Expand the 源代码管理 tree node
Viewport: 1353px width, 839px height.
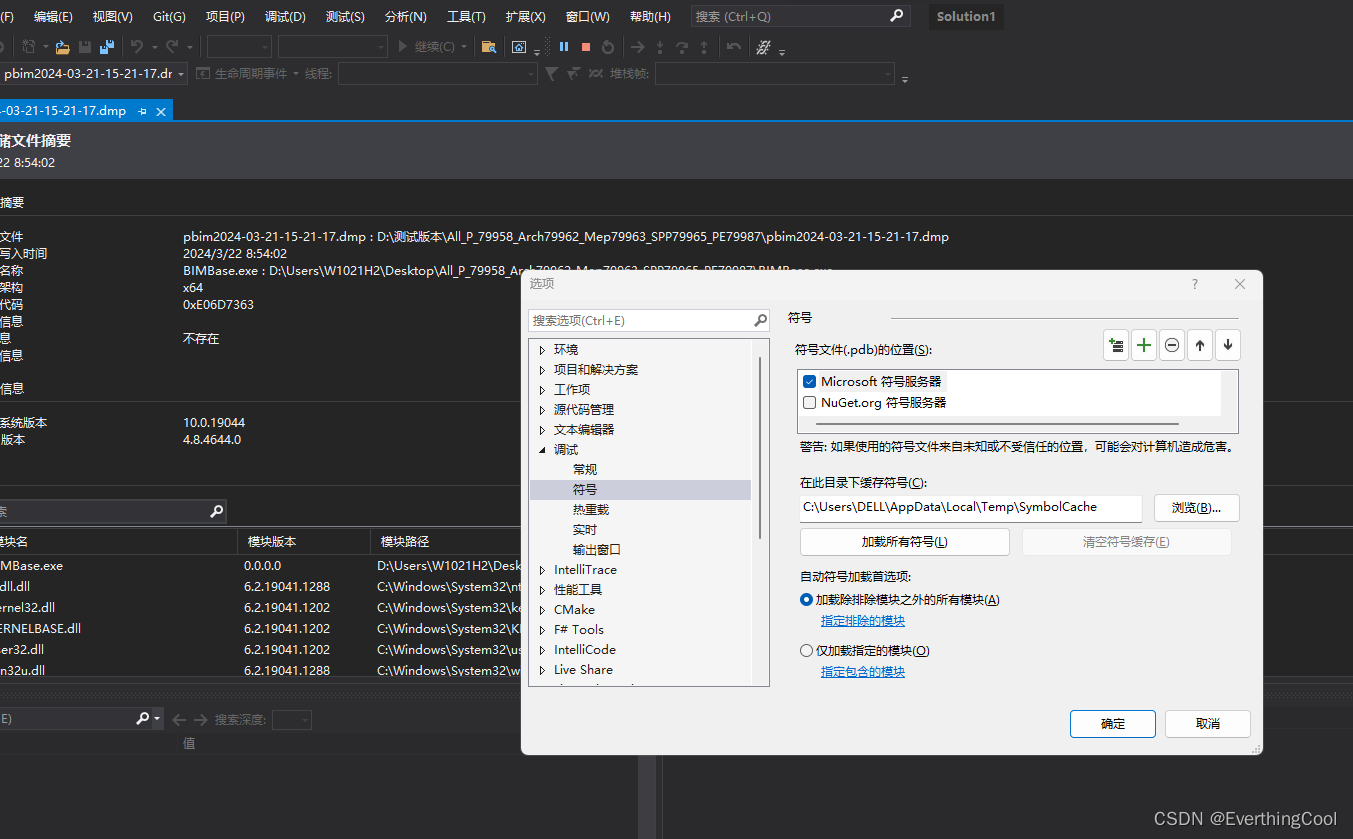(x=542, y=410)
